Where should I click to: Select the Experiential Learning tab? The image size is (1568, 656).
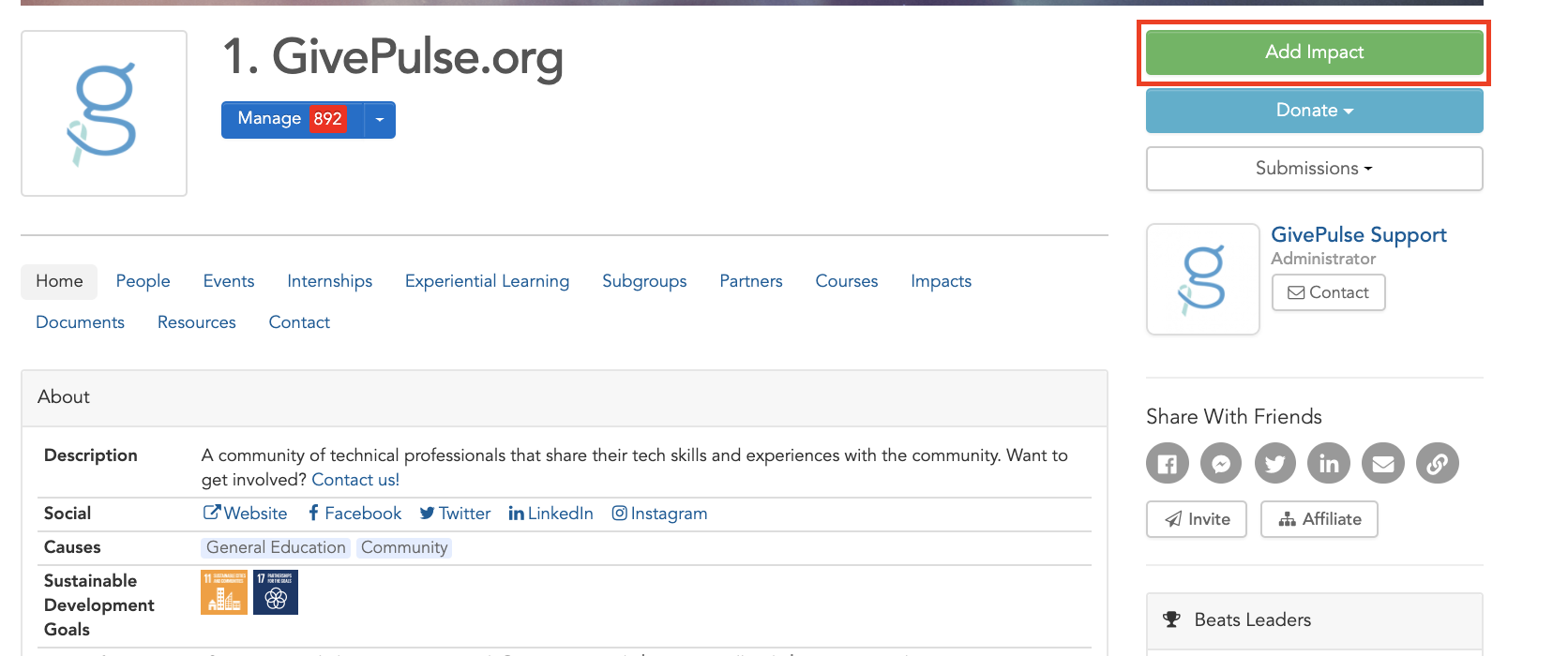tap(487, 281)
